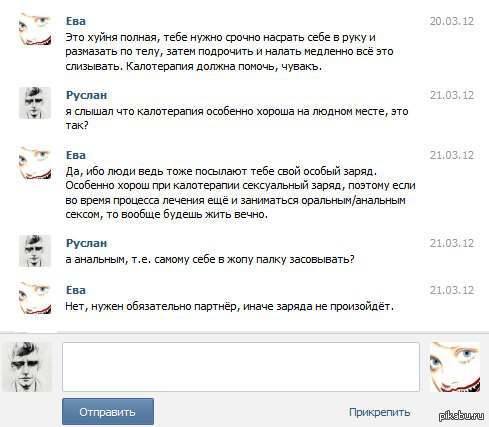This screenshot has width=489, height=427.
Task: Click the 20.03.12 date stamp
Action: pyautogui.click(x=452, y=21)
